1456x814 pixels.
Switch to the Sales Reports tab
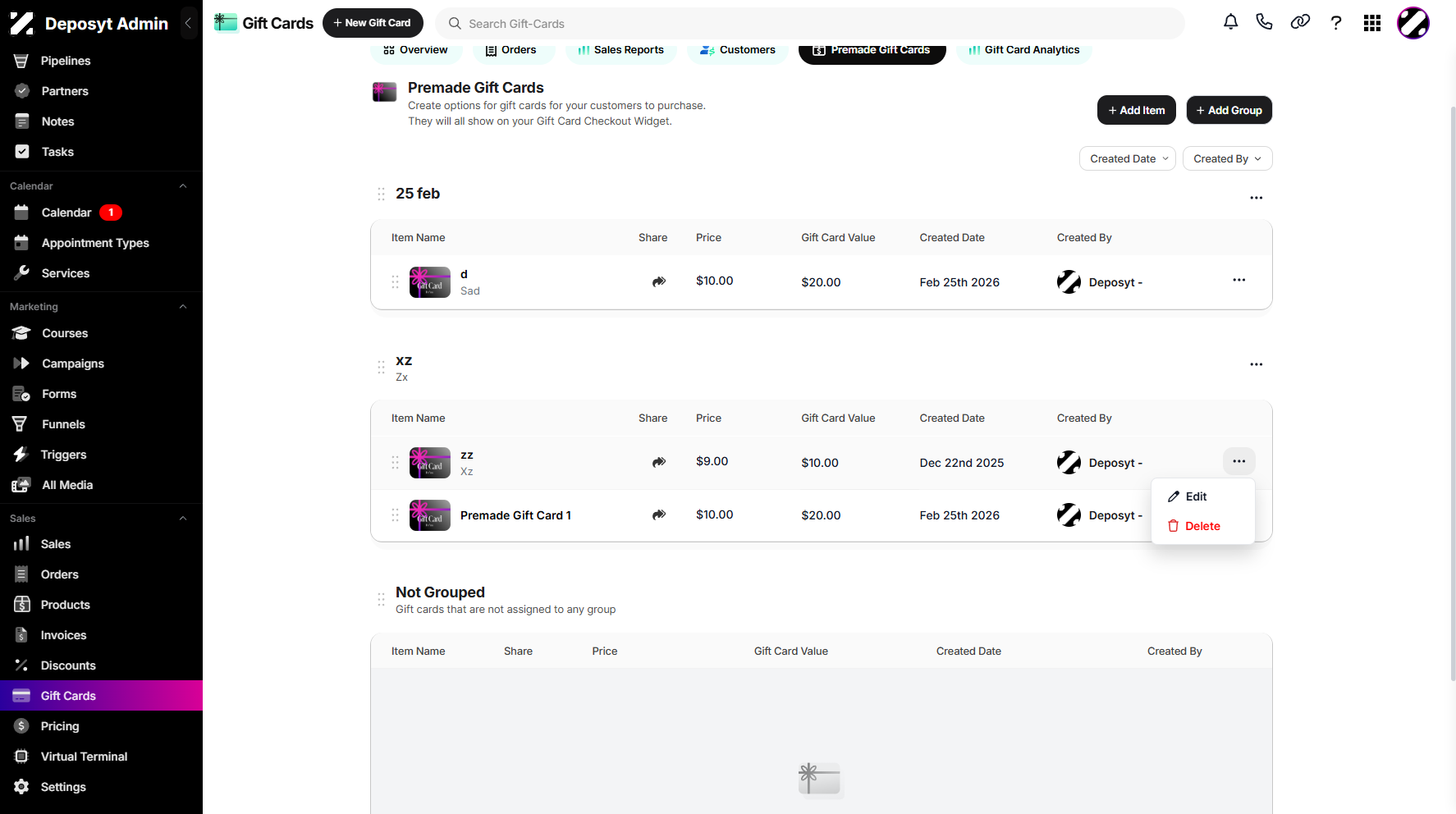tap(620, 50)
